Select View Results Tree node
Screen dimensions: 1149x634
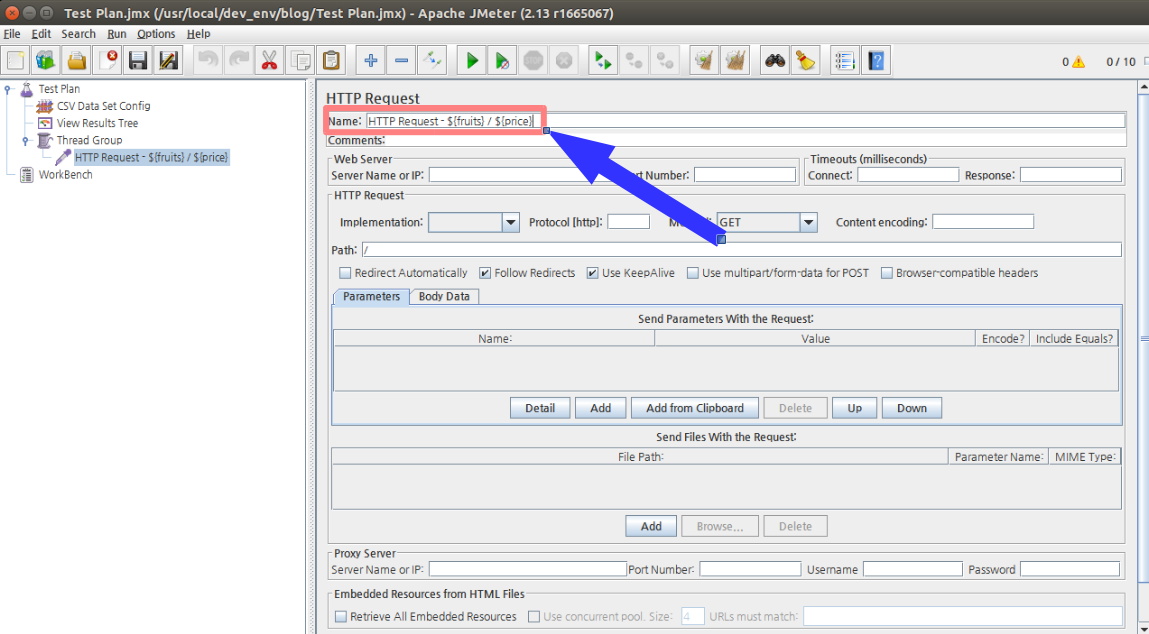[x=97, y=123]
